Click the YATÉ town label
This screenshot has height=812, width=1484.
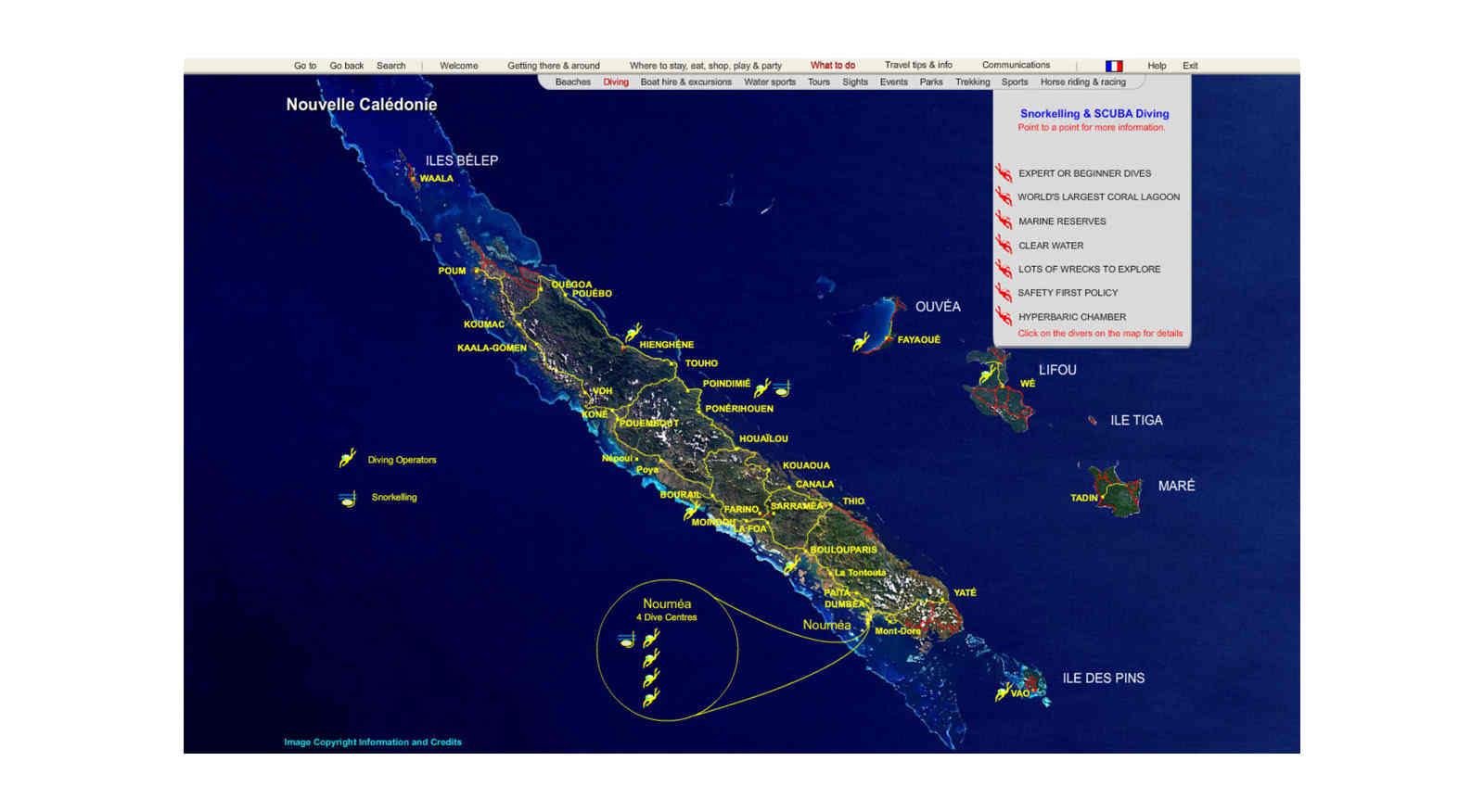[965, 592]
